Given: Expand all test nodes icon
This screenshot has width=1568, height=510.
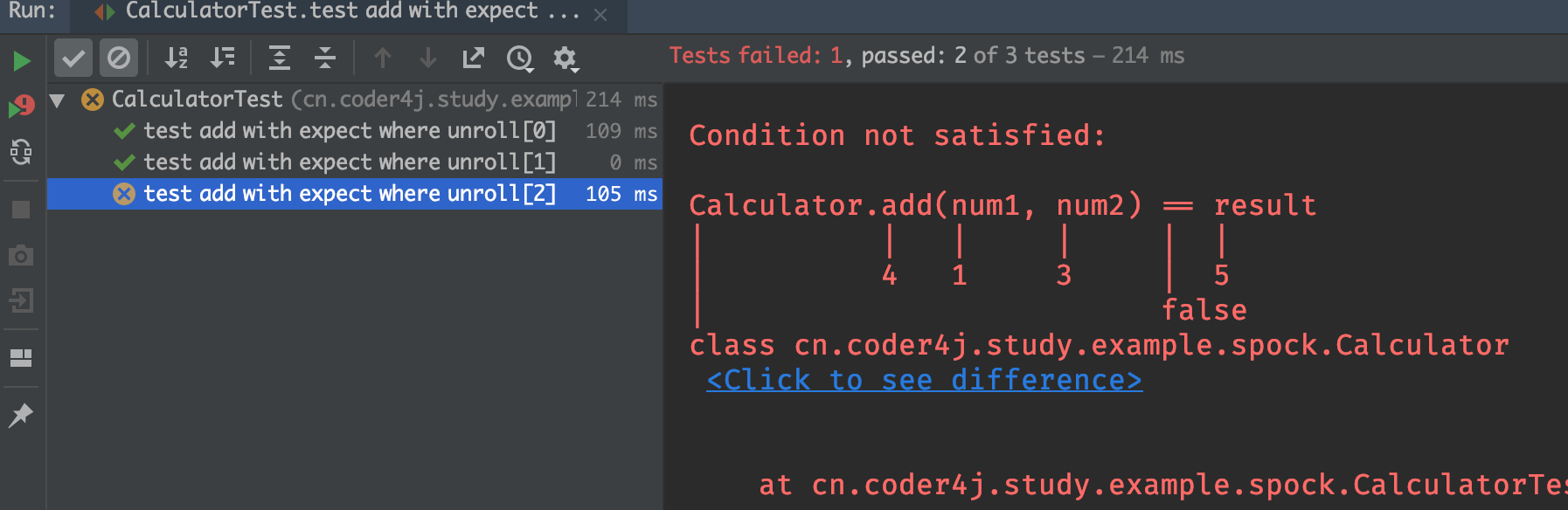Looking at the screenshot, I should 280,59.
